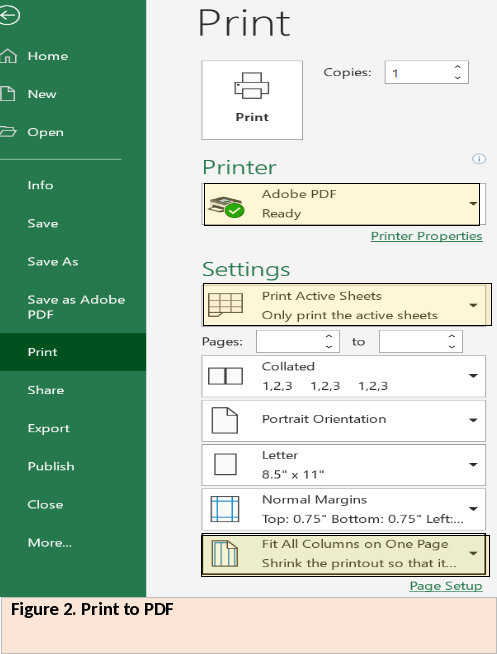Screen dimensions: 497x654
Task: Open the Adobe PDF printer dropdown
Action: pos(473,204)
